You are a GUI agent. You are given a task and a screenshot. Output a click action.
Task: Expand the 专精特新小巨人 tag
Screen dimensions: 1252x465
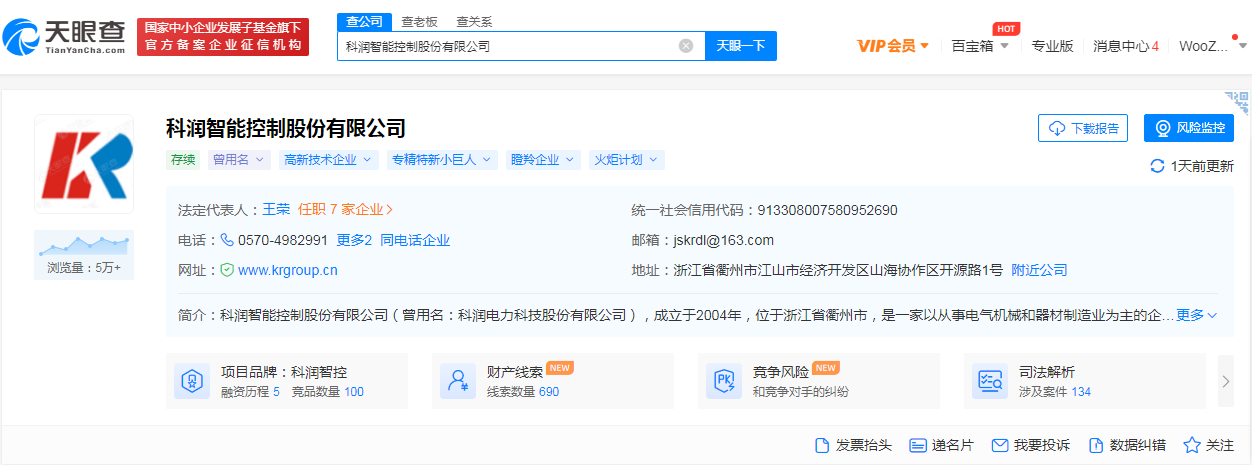pos(441,160)
